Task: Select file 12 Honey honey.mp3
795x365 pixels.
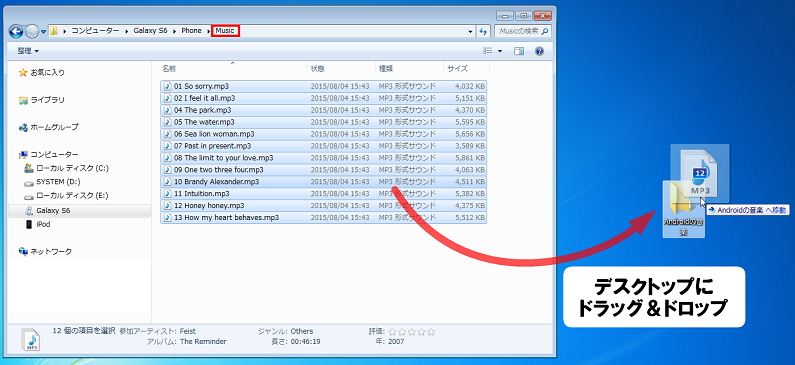Action: [x=323, y=205]
